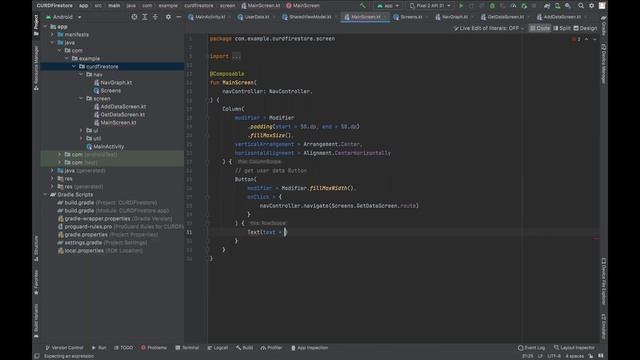Collapse all in Project panel toolbar
This screenshot has width=640, height=360.
pos(156,17)
